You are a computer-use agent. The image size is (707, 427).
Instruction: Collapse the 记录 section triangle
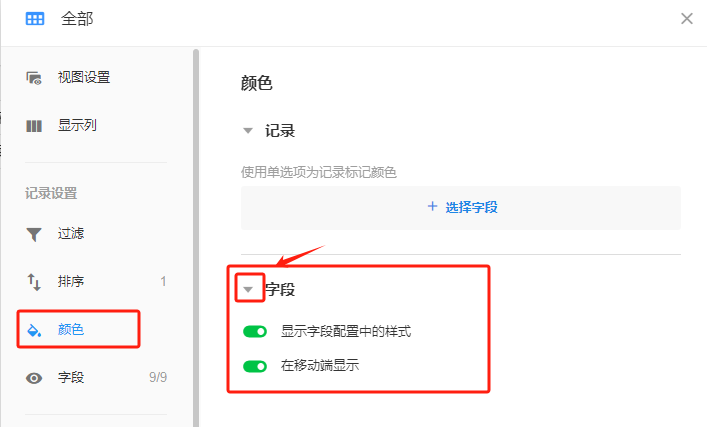[x=248, y=131]
